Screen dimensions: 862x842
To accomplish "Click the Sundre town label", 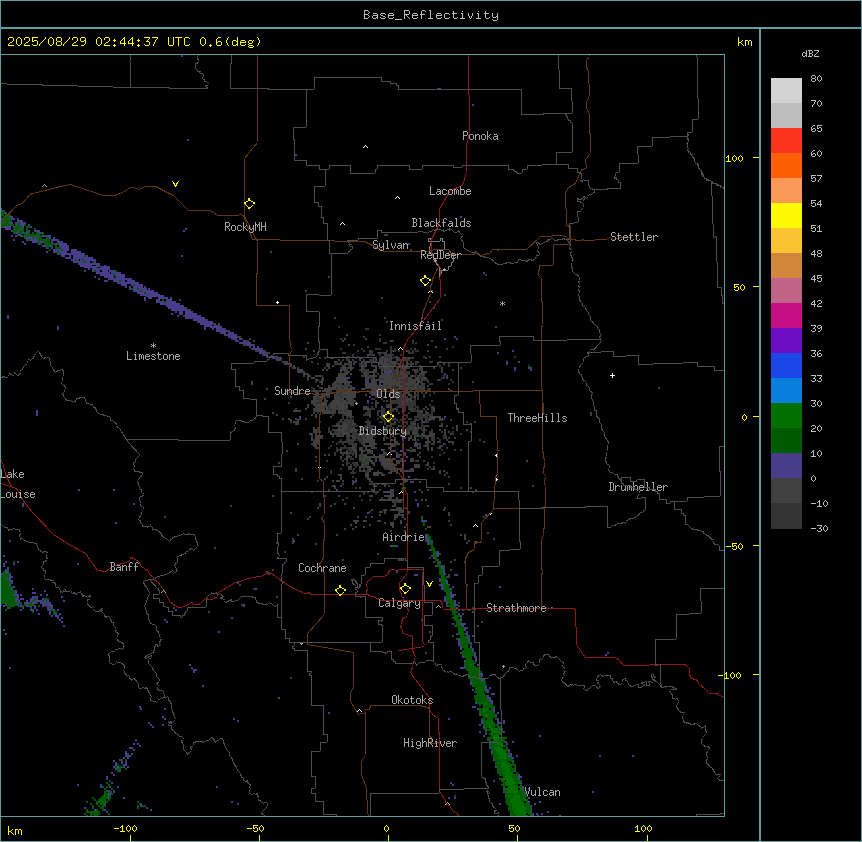I will tap(292, 391).
